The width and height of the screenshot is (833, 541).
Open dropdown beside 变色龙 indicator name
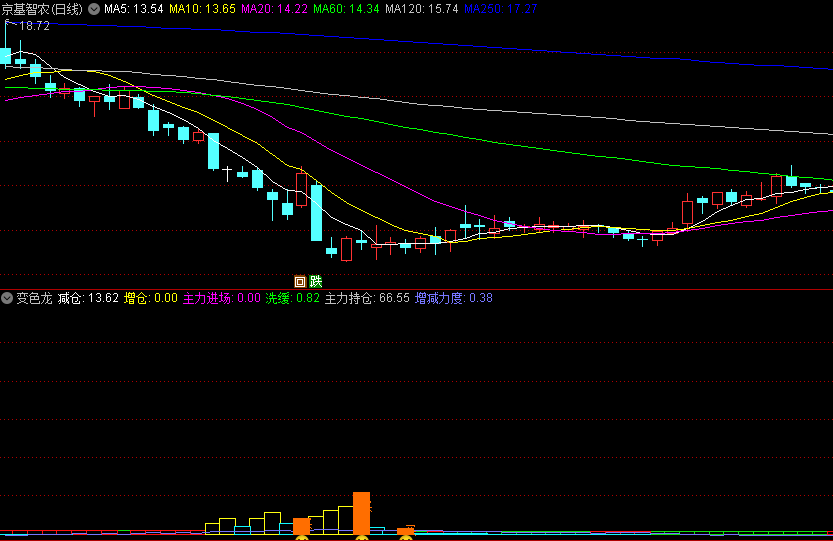(x=7, y=298)
